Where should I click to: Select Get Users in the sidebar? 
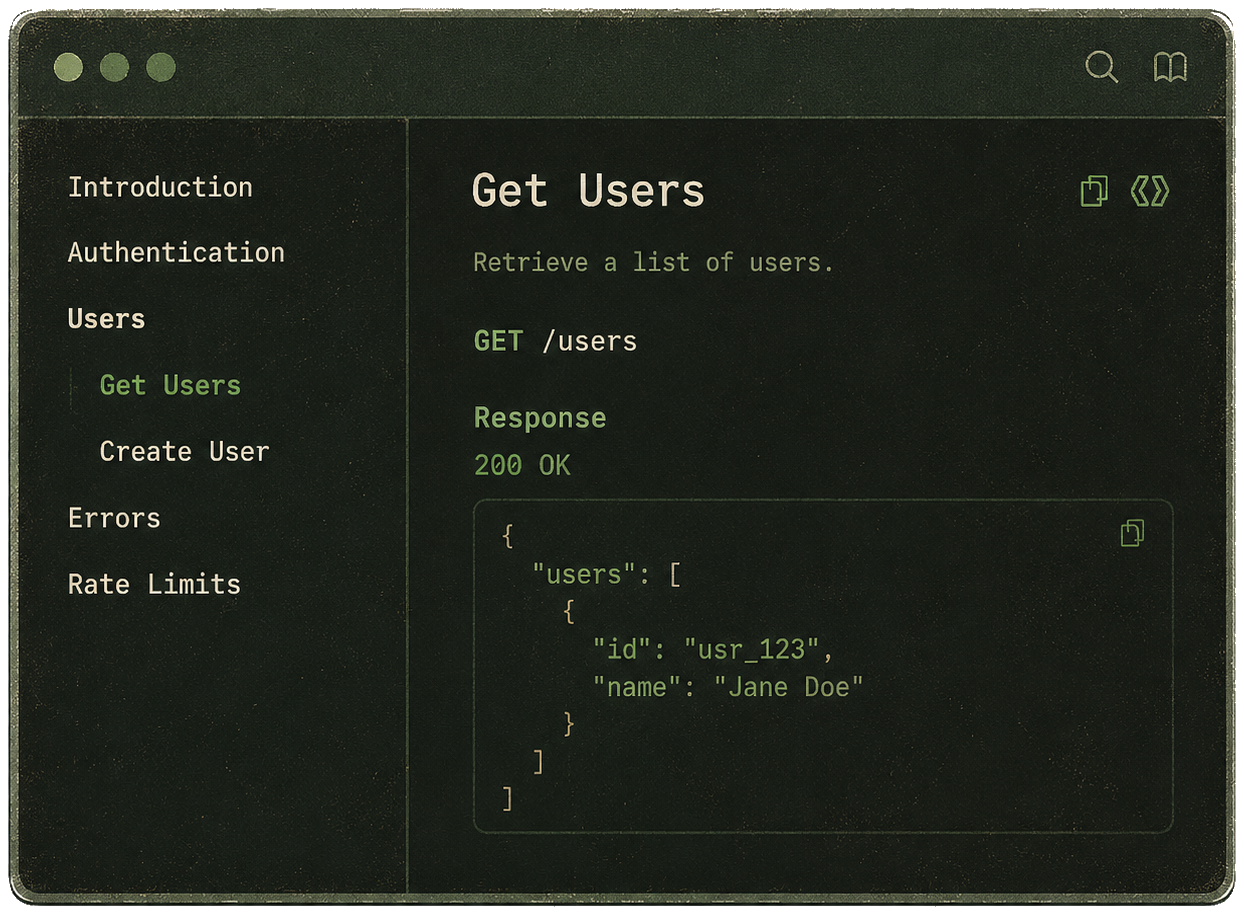(170, 385)
